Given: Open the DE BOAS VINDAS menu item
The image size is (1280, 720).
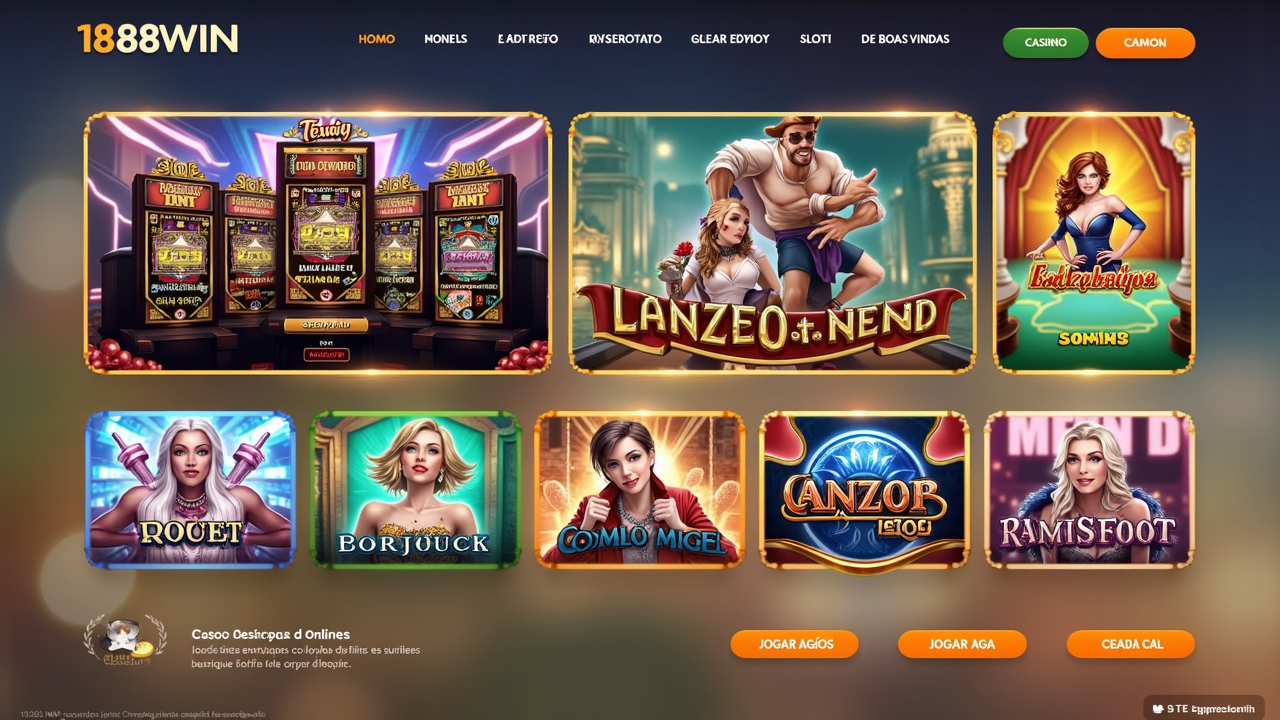Looking at the screenshot, I should point(905,39).
